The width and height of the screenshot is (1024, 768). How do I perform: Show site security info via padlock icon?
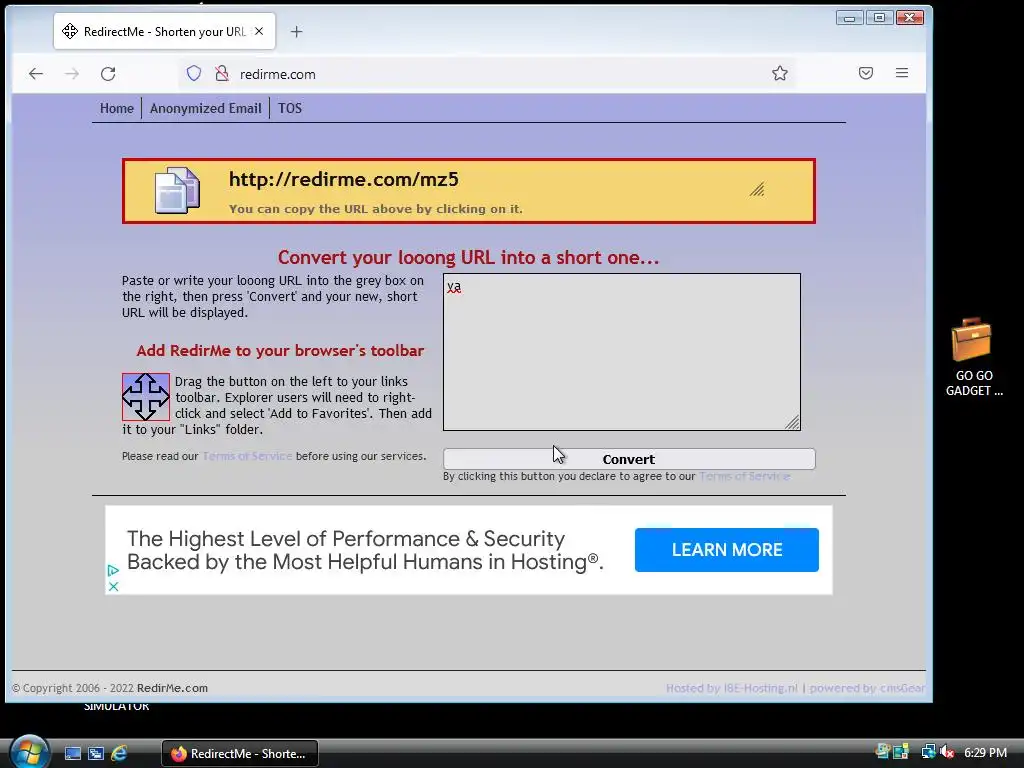click(x=222, y=74)
